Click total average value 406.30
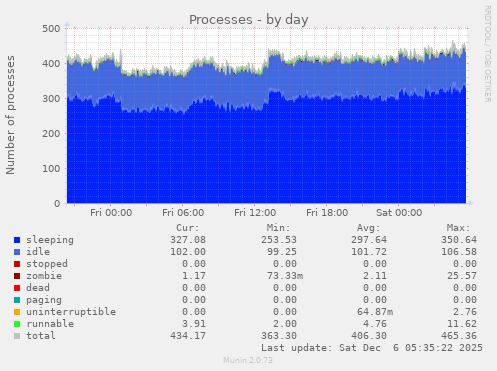 (369, 336)
